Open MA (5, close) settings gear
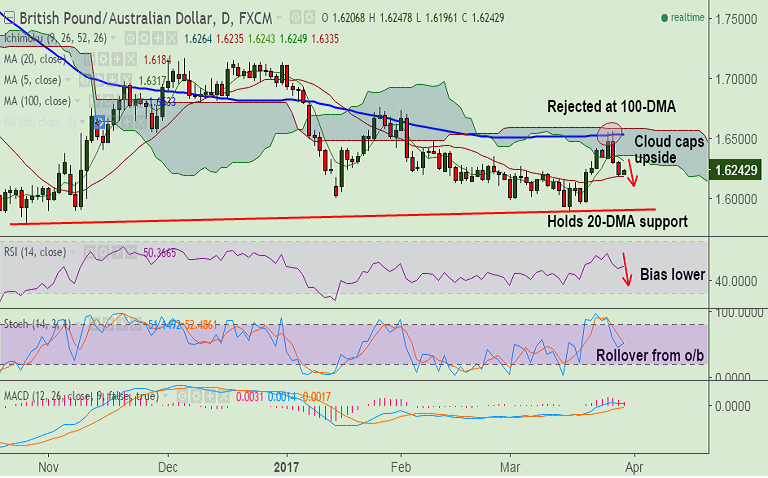 coord(98,80)
